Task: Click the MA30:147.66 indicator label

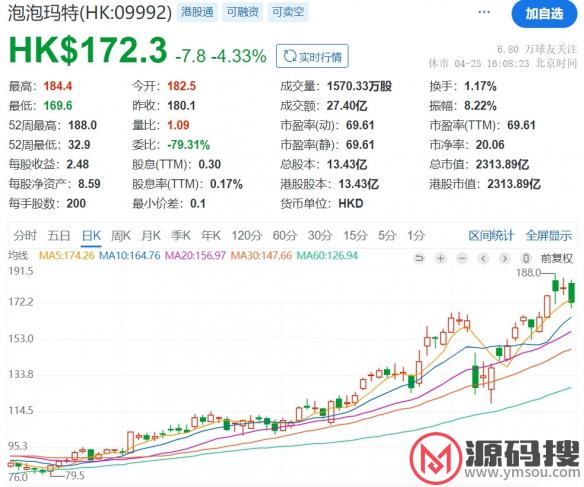Action: [261, 255]
